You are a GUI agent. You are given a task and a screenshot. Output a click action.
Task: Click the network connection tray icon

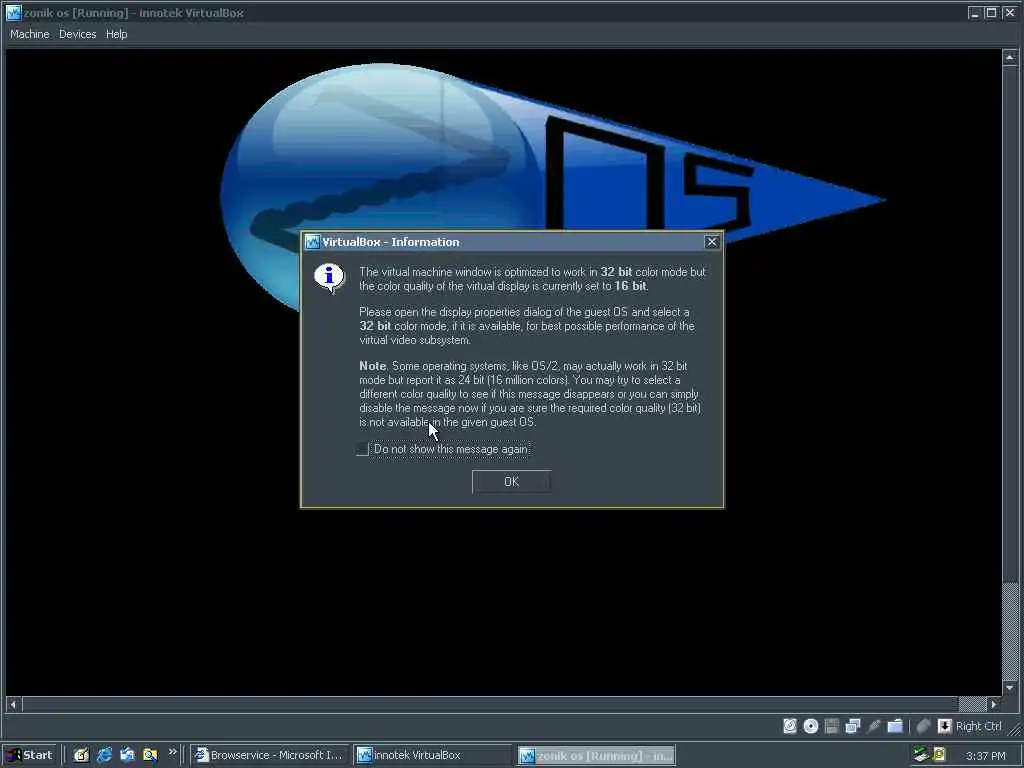[920, 754]
